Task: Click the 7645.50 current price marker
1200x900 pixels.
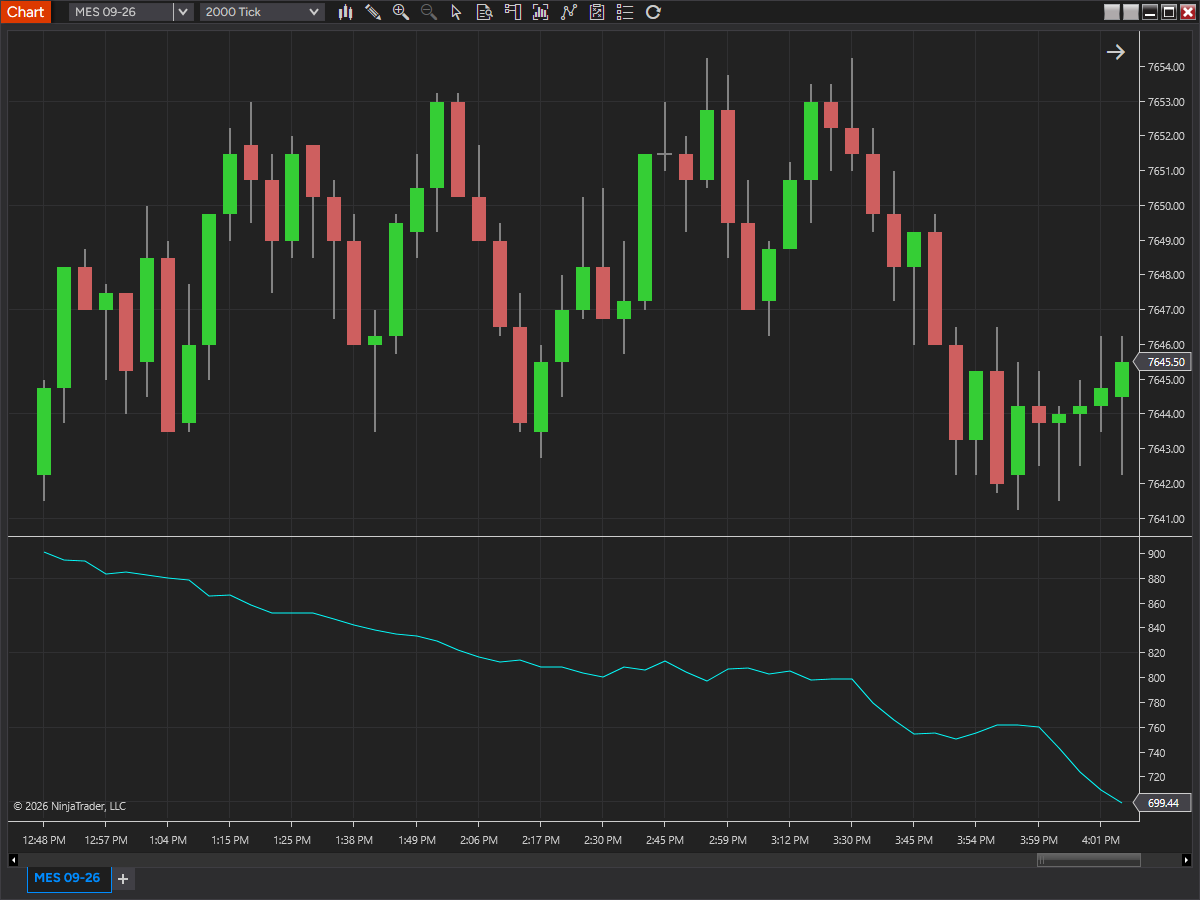Action: click(1162, 362)
